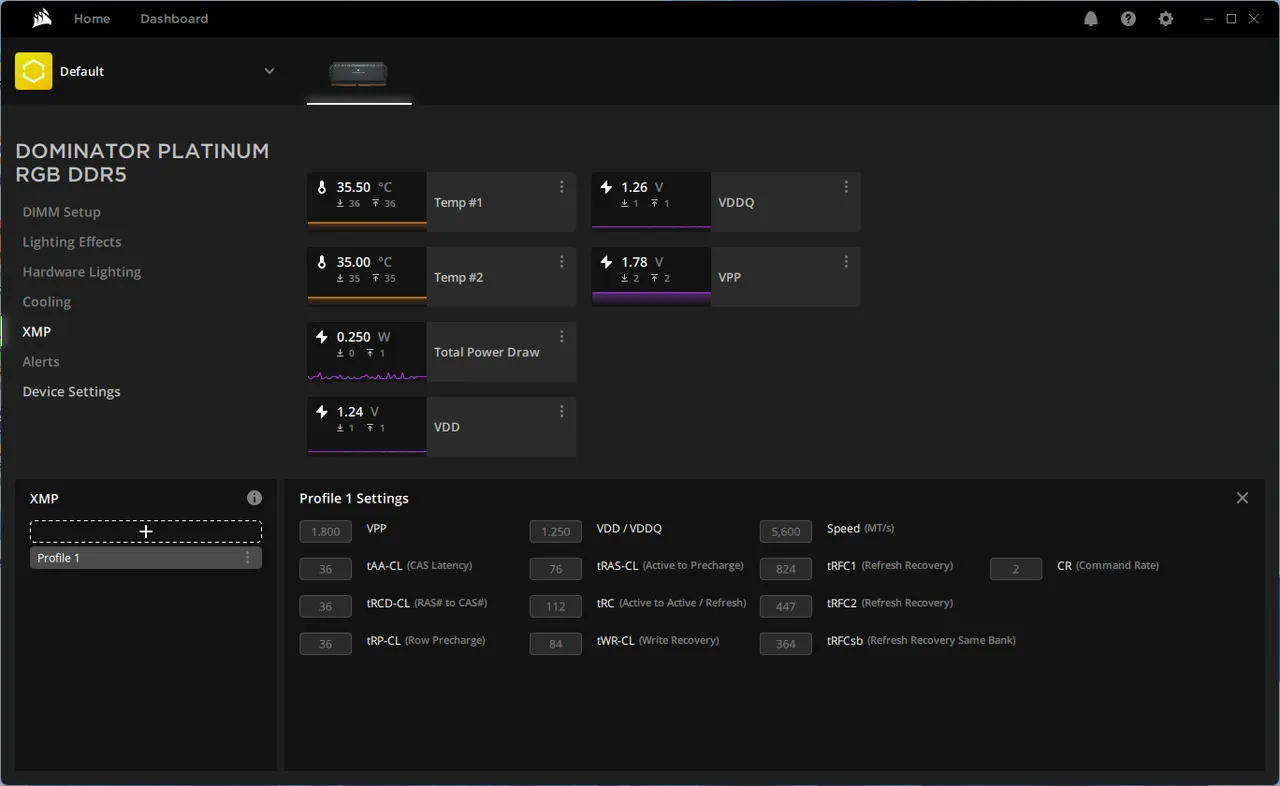This screenshot has width=1280, height=786.
Task: Select XMP in the sidebar
Action: 37,332
